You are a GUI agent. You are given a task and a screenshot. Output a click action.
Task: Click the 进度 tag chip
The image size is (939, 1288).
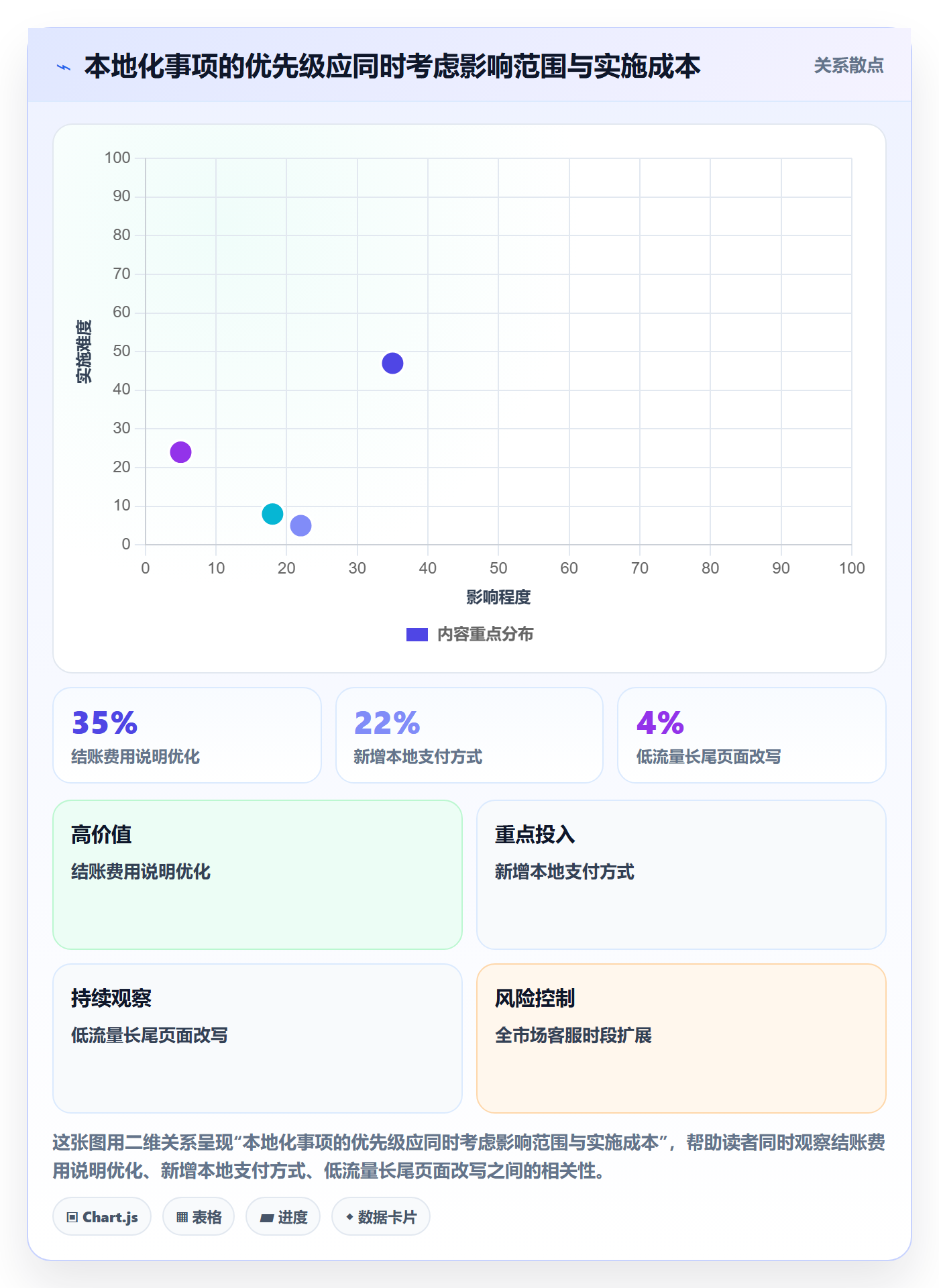pyautogui.click(x=283, y=1217)
